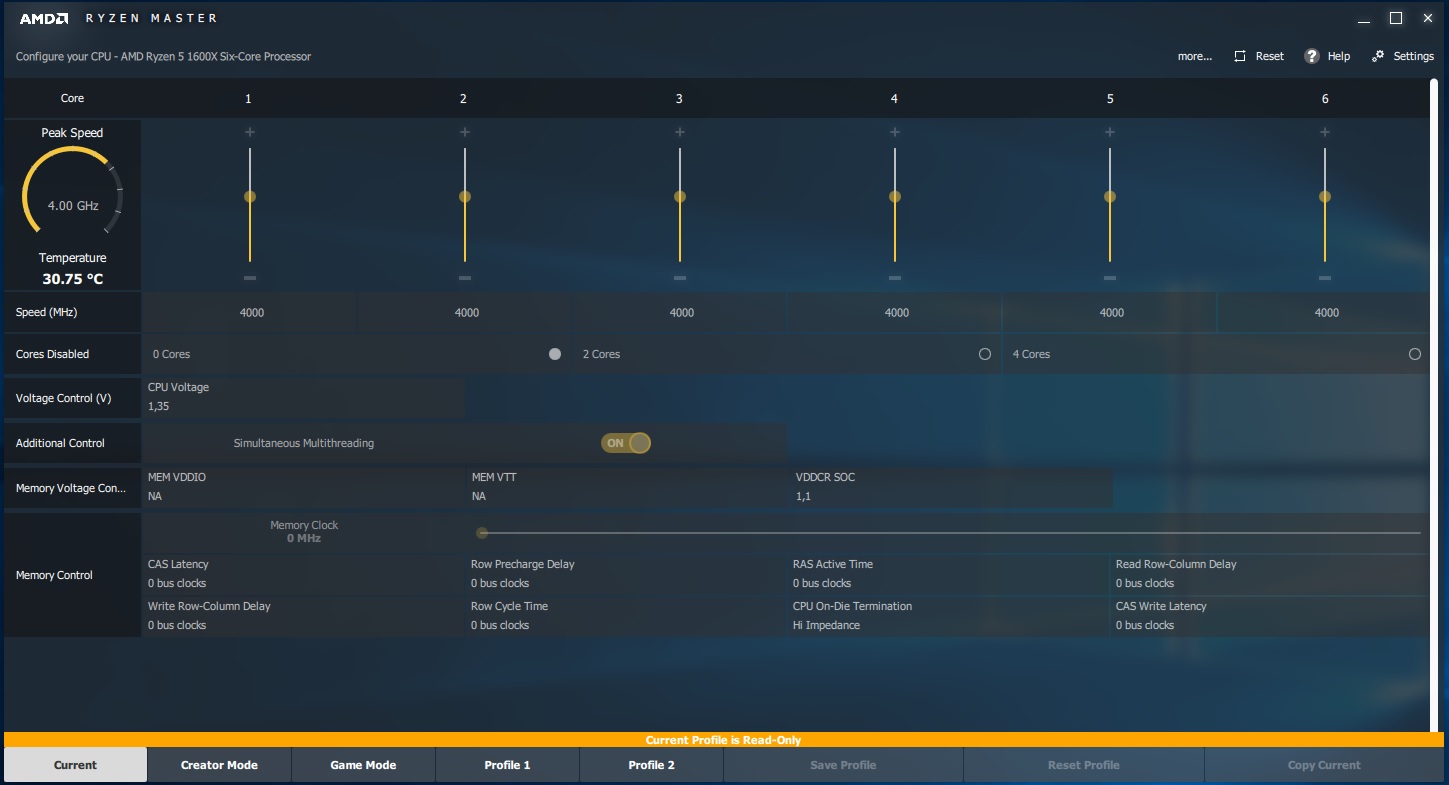Click the Copy Current button
1449x785 pixels.
click(1324, 765)
